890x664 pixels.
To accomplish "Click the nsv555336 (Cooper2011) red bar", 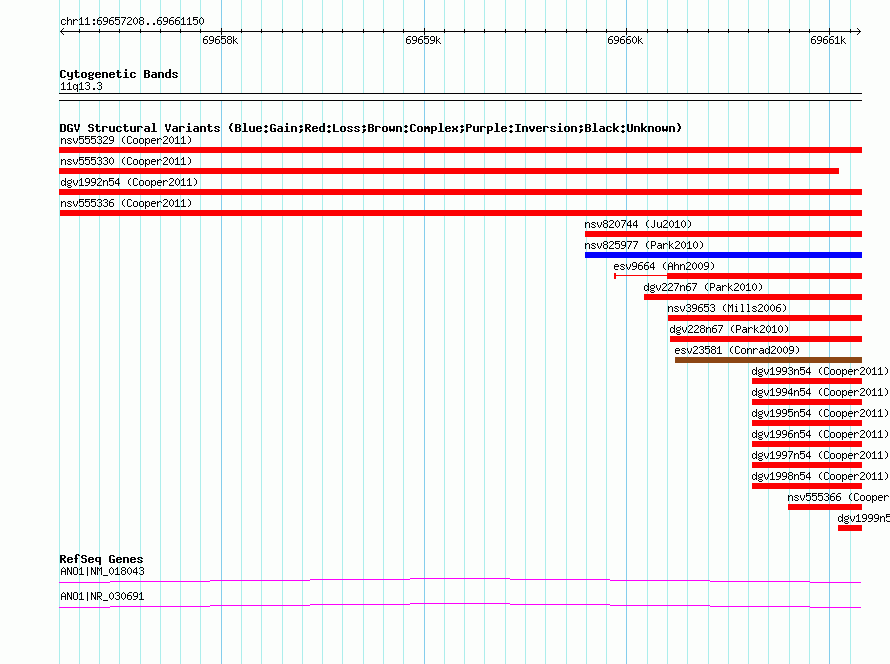I will [460, 213].
